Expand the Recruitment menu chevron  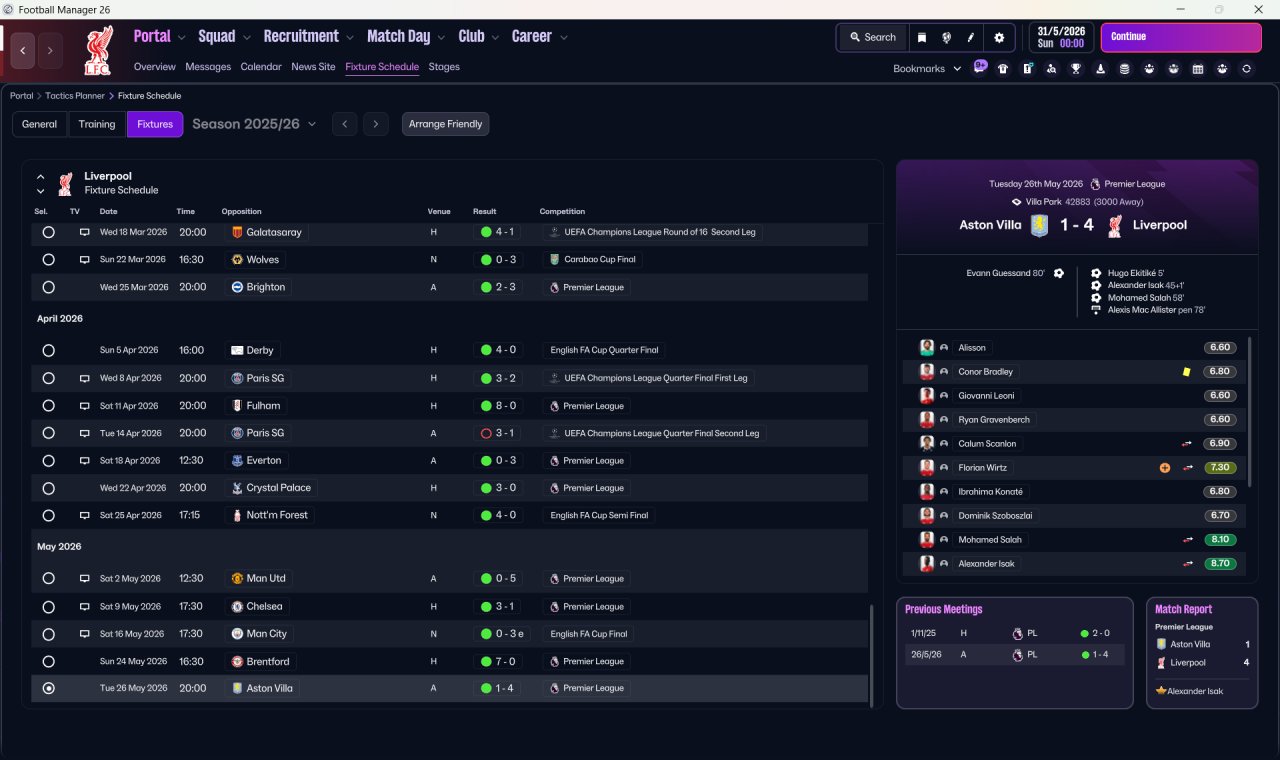point(350,38)
